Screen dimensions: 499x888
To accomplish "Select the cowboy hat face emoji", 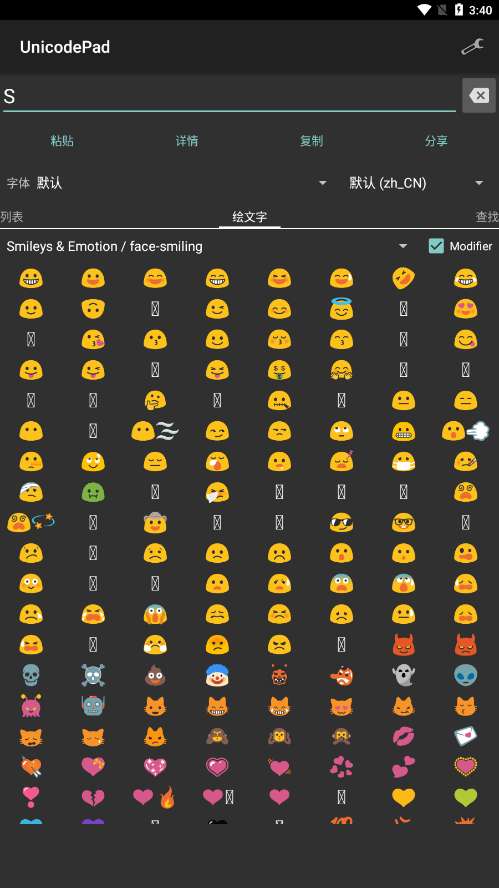I will pyautogui.click(x=155, y=523).
